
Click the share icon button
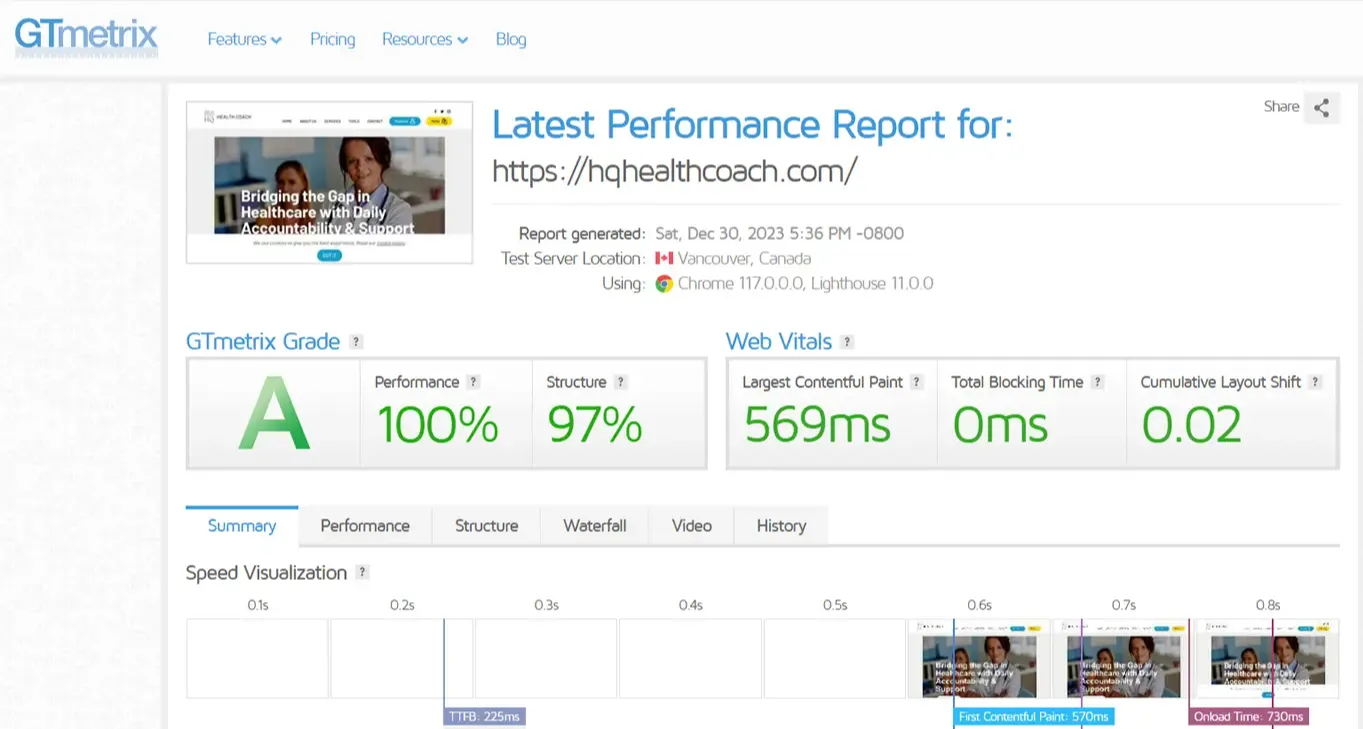pyautogui.click(x=1321, y=108)
